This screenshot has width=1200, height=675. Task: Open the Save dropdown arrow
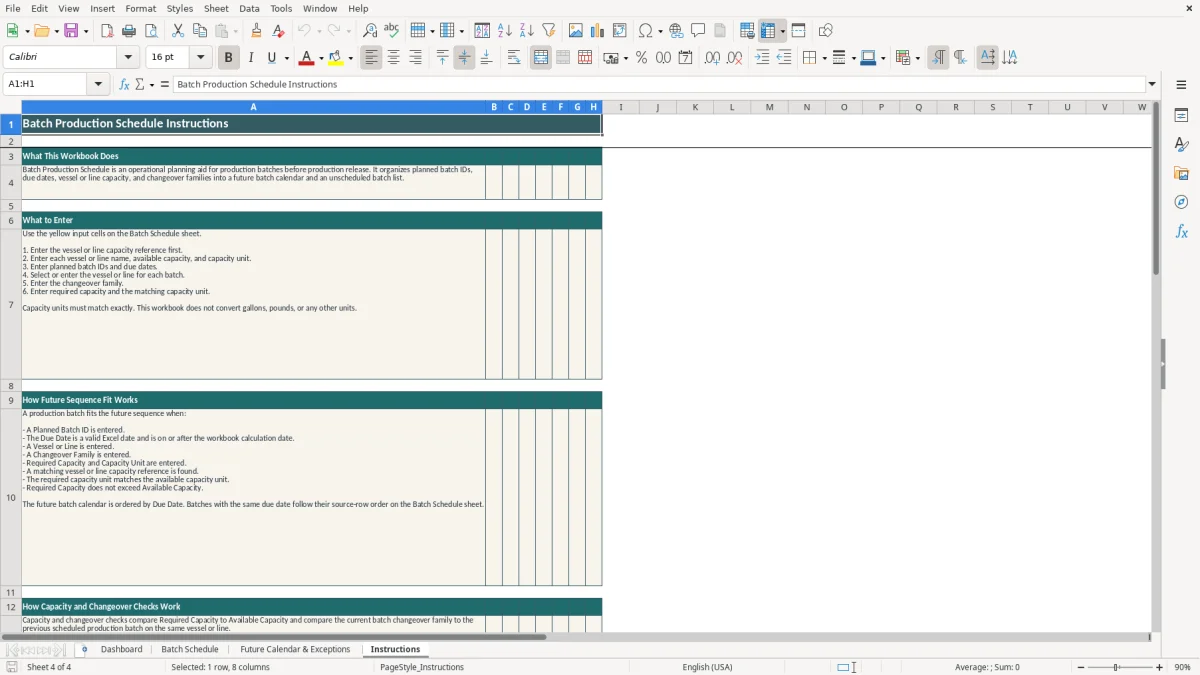tap(85, 31)
